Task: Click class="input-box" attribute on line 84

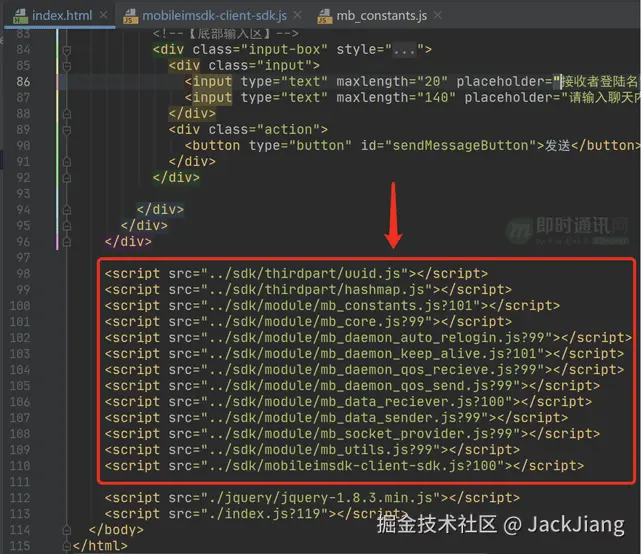Action: click(260, 50)
